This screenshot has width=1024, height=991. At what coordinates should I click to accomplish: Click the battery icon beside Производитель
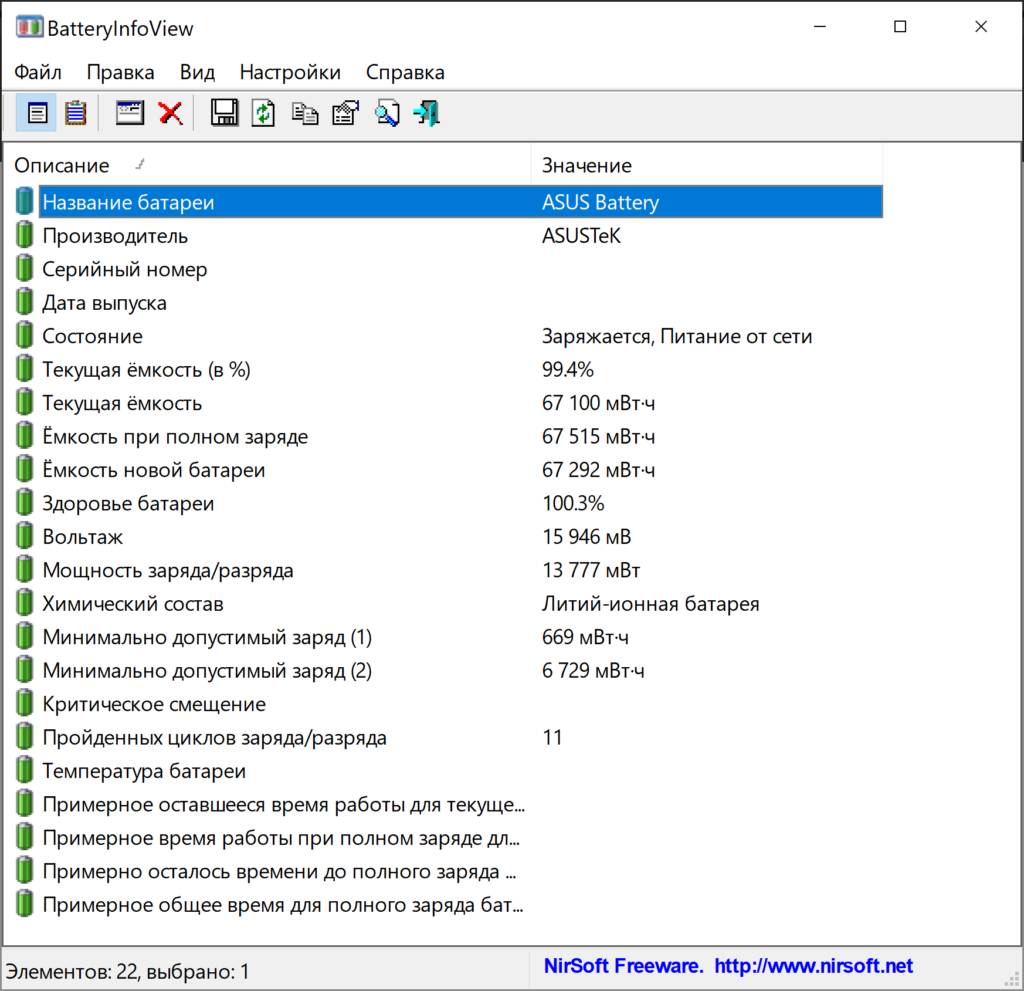point(24,235)
